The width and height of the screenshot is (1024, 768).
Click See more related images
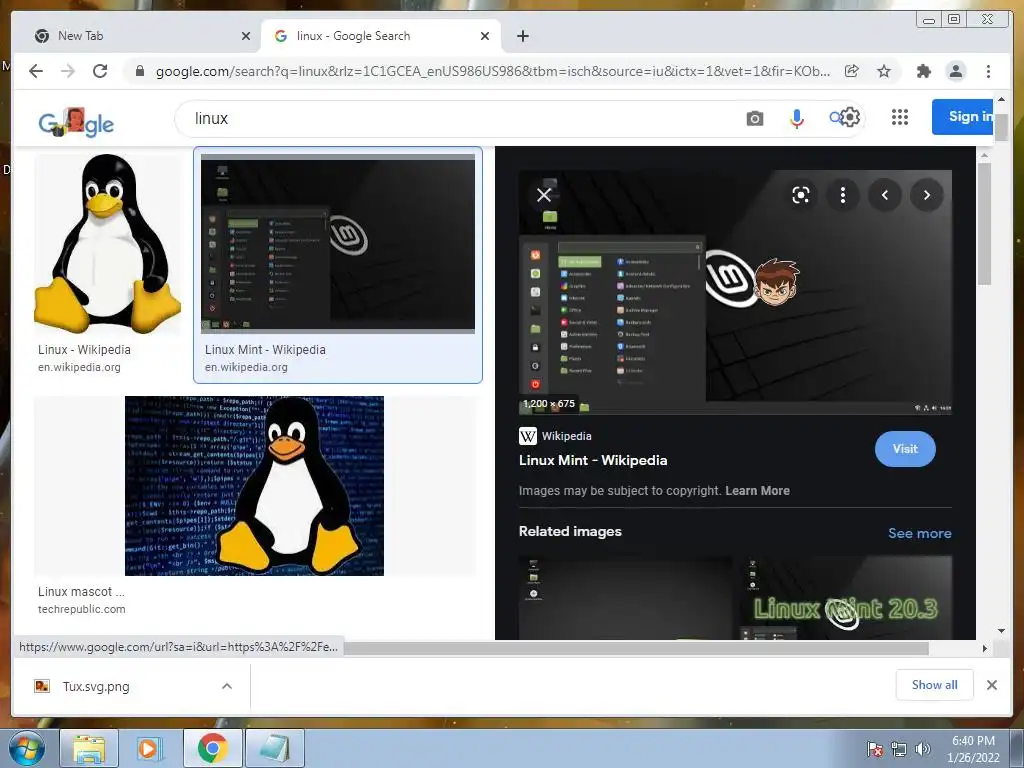pyautogui.click(x=920, y=533)
